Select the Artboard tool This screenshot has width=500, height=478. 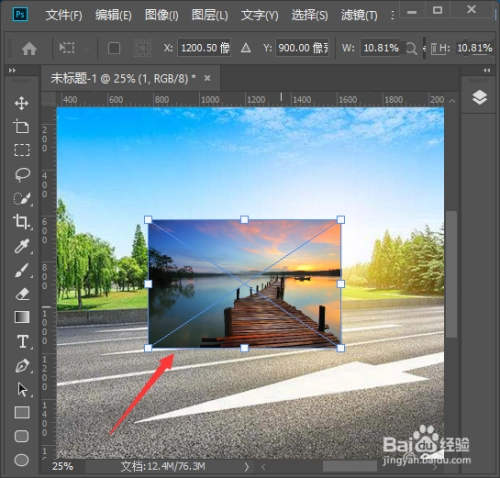[22, 127]
